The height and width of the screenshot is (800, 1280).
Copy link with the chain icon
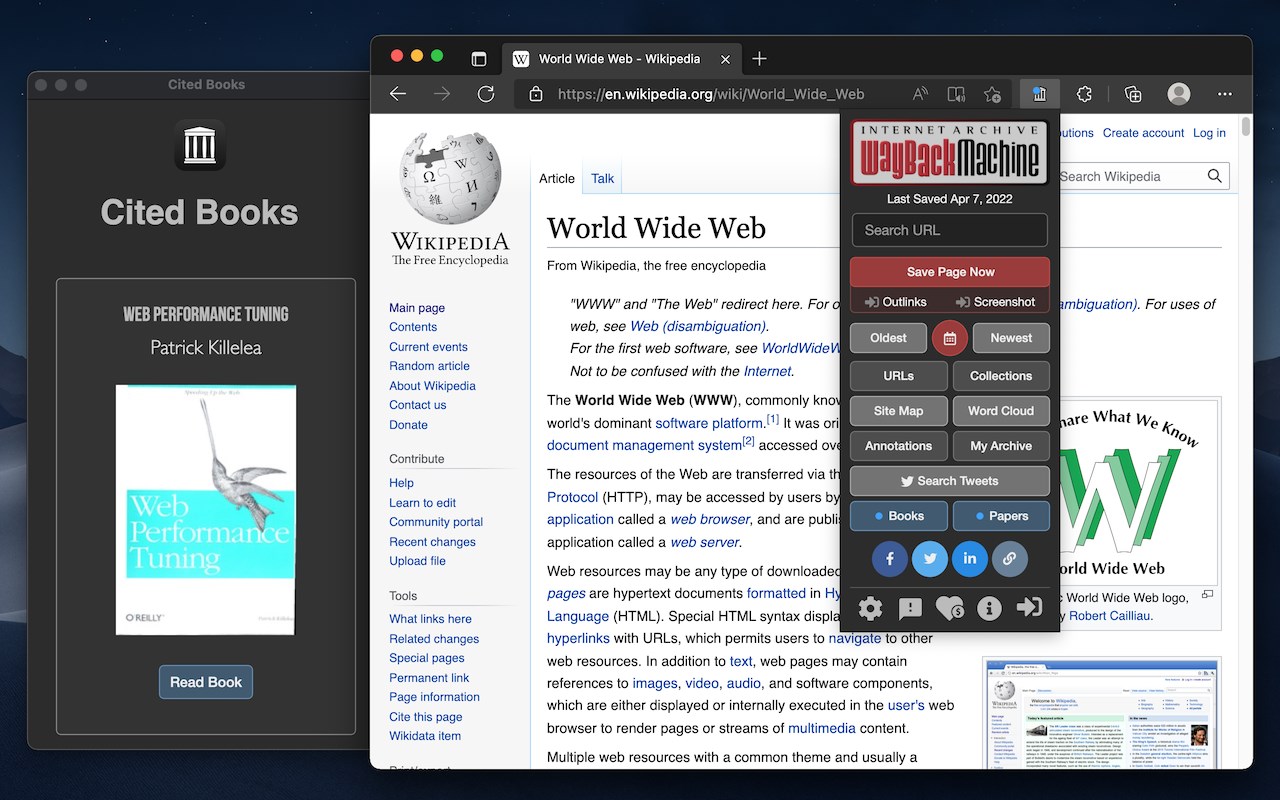click(x=1009, y=559)
